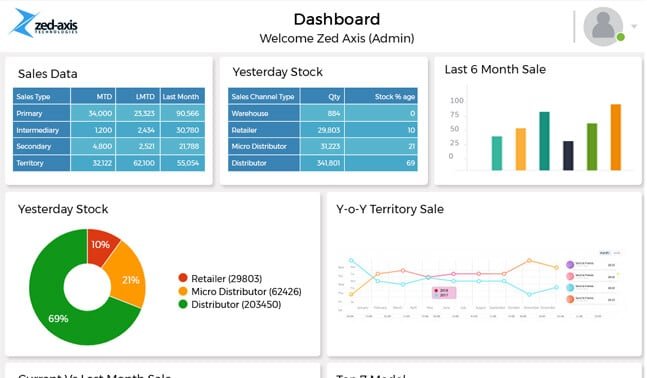647x378 pixels.
Task: Click the Stock % age column header
Action: [x=381, y=97]
